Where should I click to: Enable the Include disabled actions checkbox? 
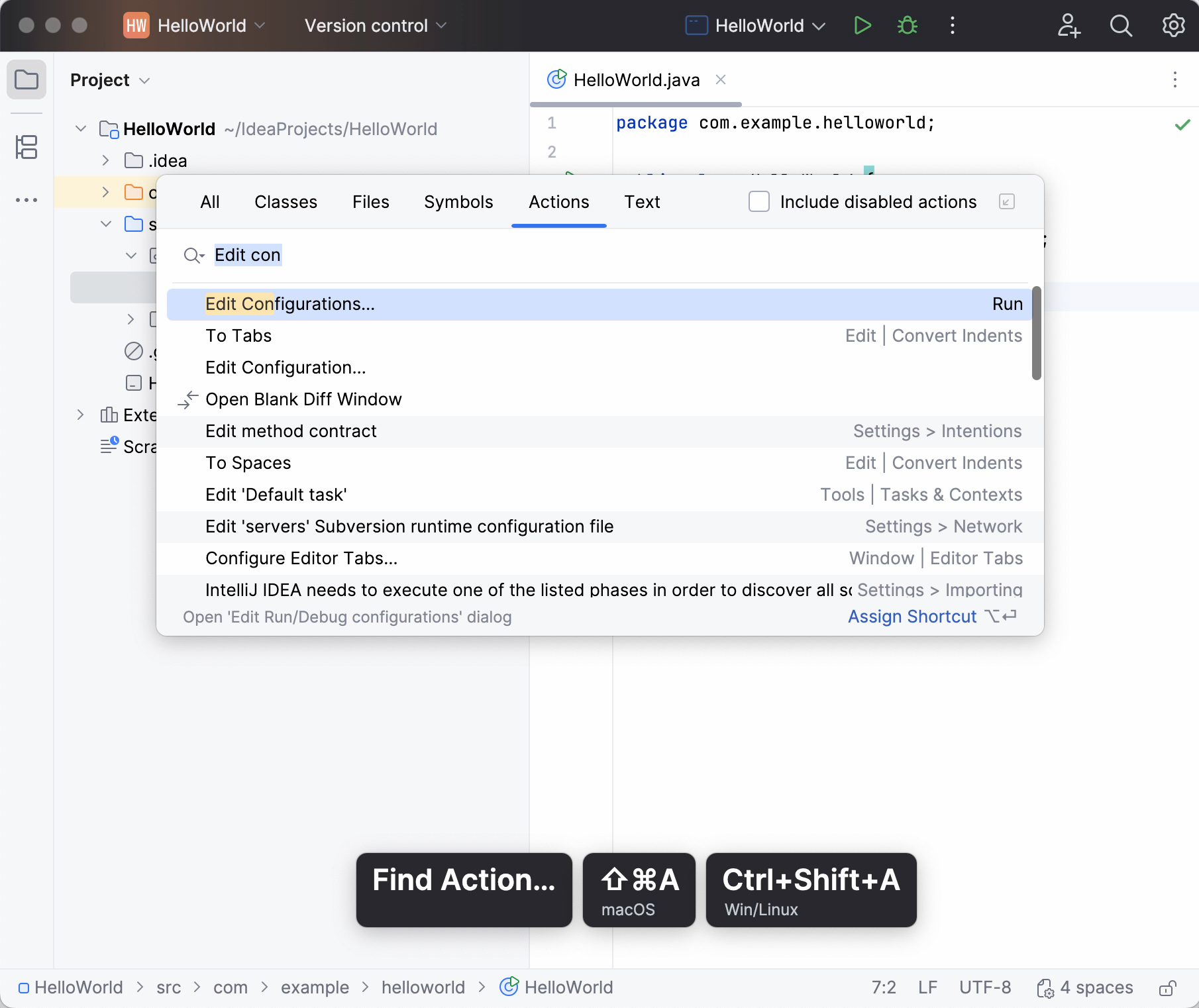(x=758, y=201)
